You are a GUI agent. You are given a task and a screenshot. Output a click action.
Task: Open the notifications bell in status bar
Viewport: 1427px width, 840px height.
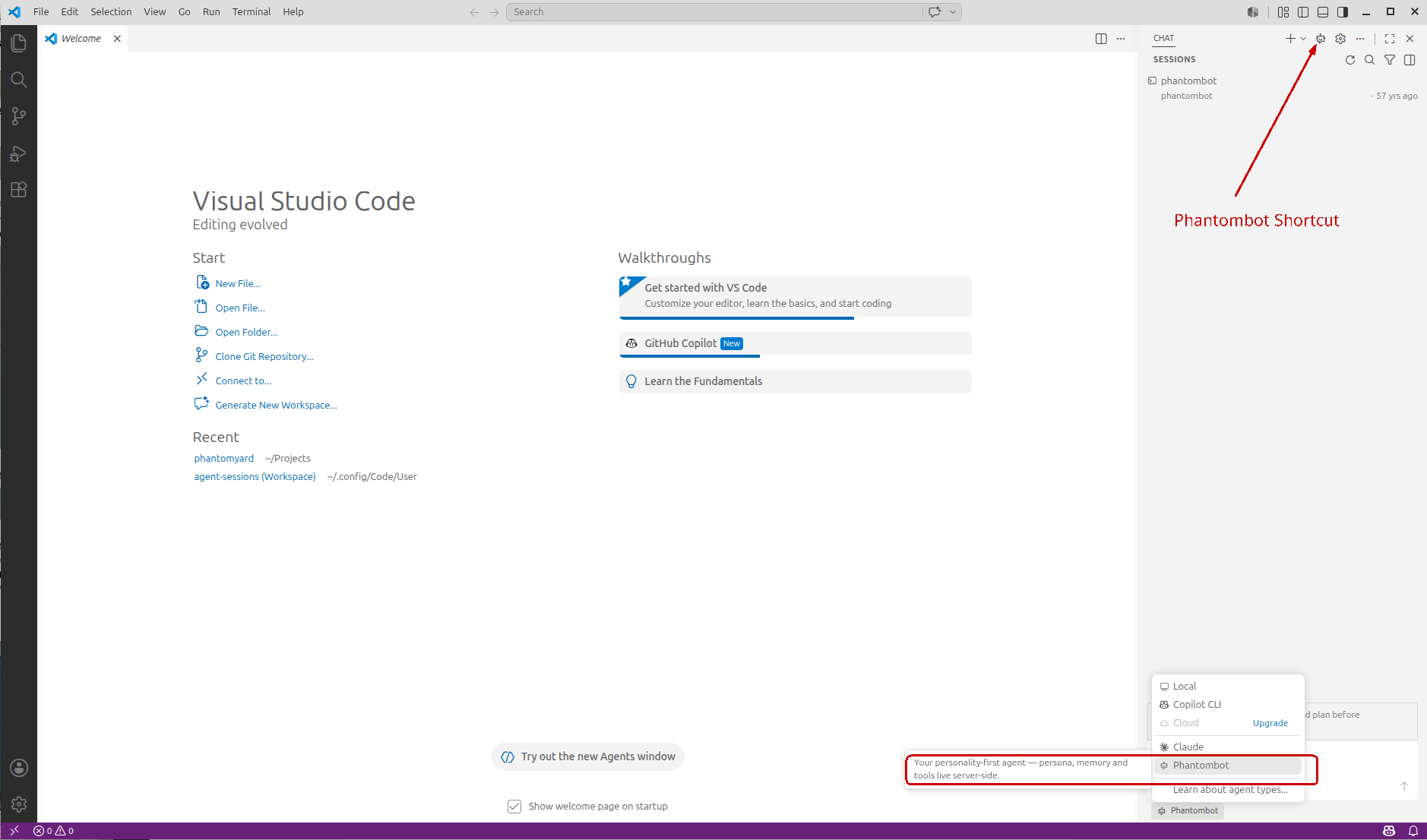pos(1413,831)
